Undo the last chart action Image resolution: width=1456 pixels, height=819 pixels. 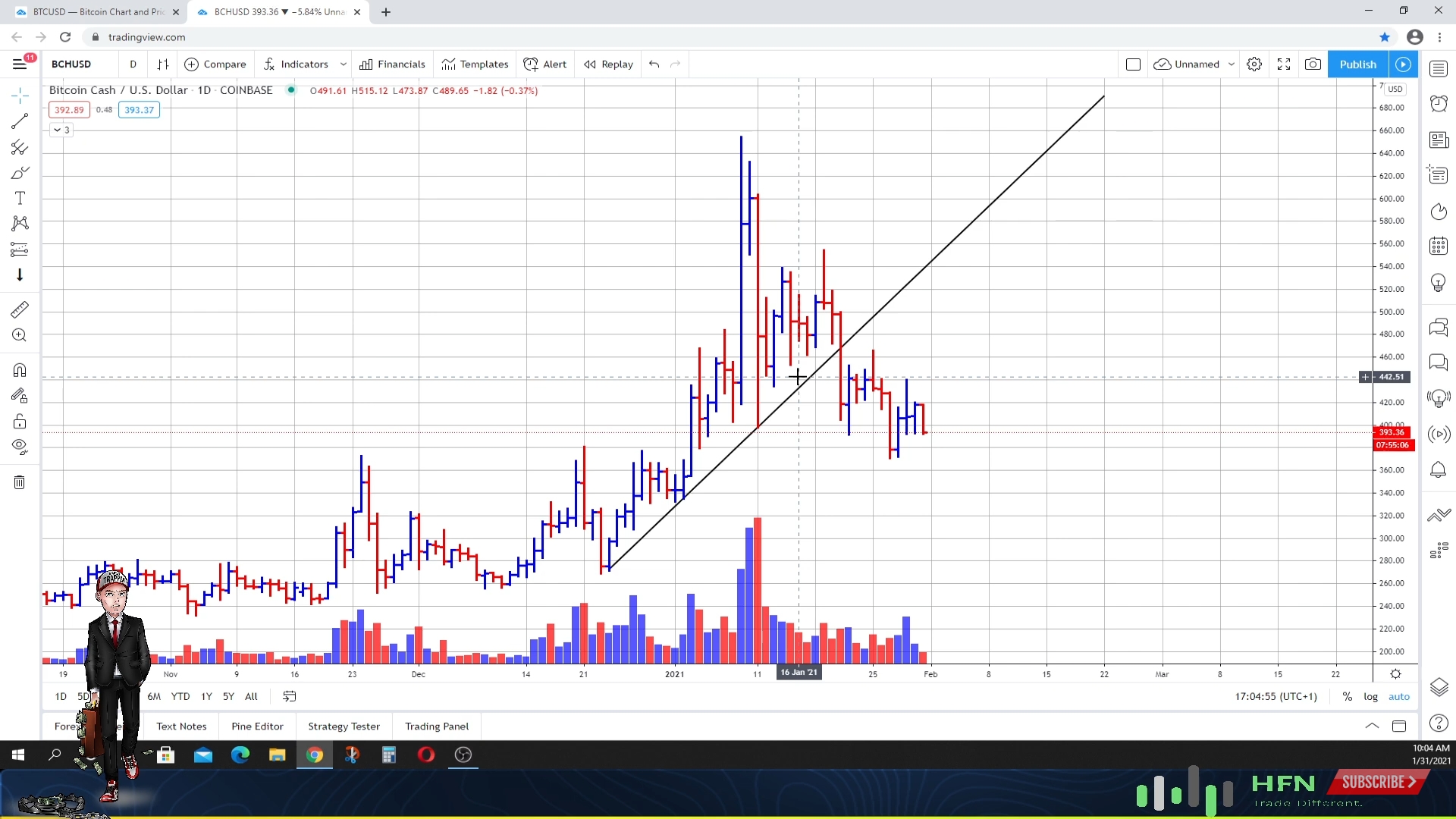[654, 64]
